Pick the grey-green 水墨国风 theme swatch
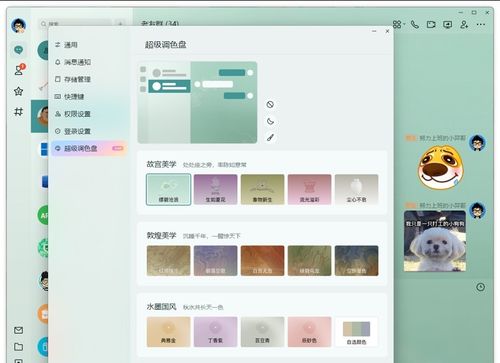Screen dimensions: 500x363 click(263, 332)
